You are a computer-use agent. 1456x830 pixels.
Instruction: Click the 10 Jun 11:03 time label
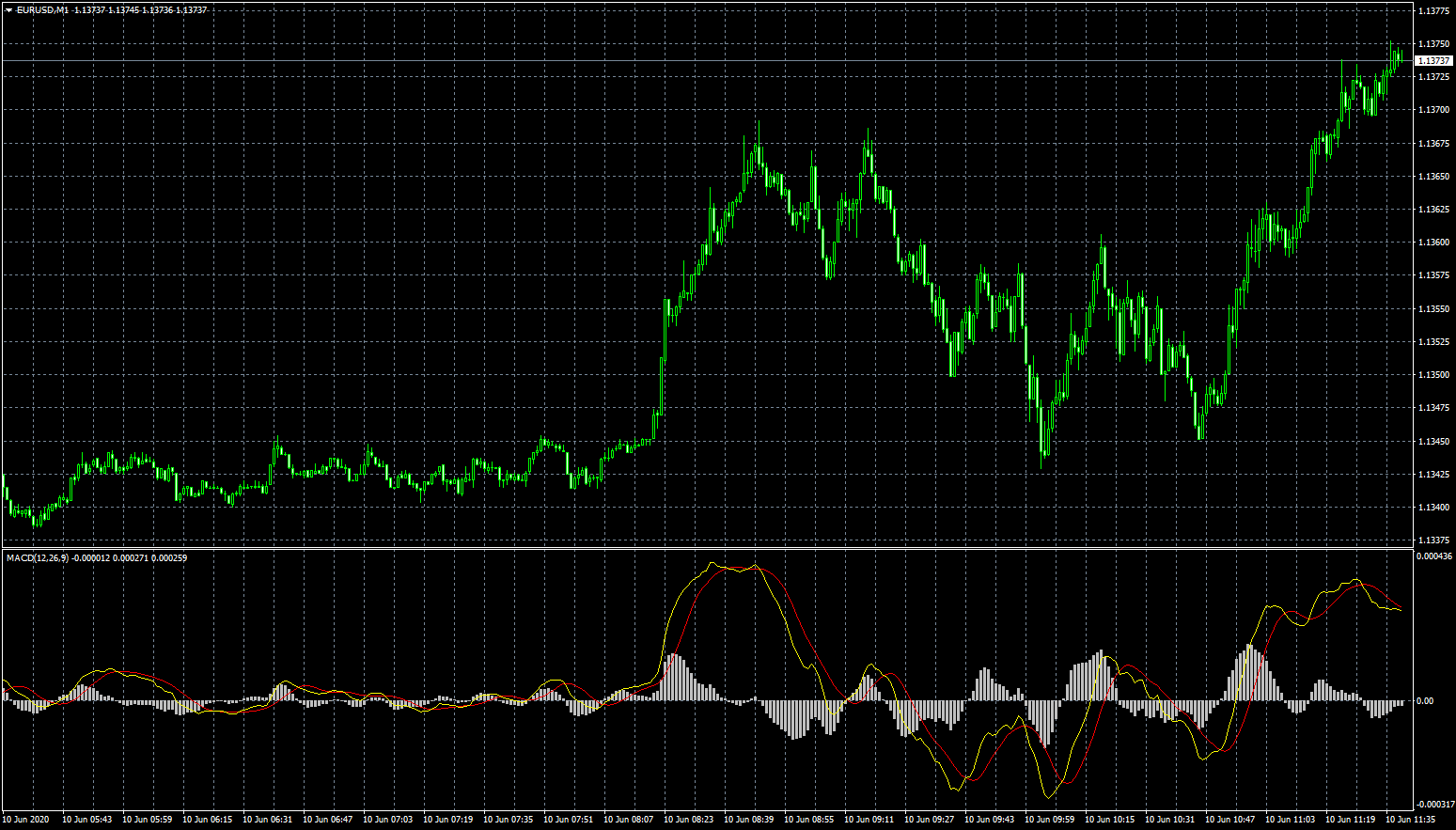pos(1291,820)
